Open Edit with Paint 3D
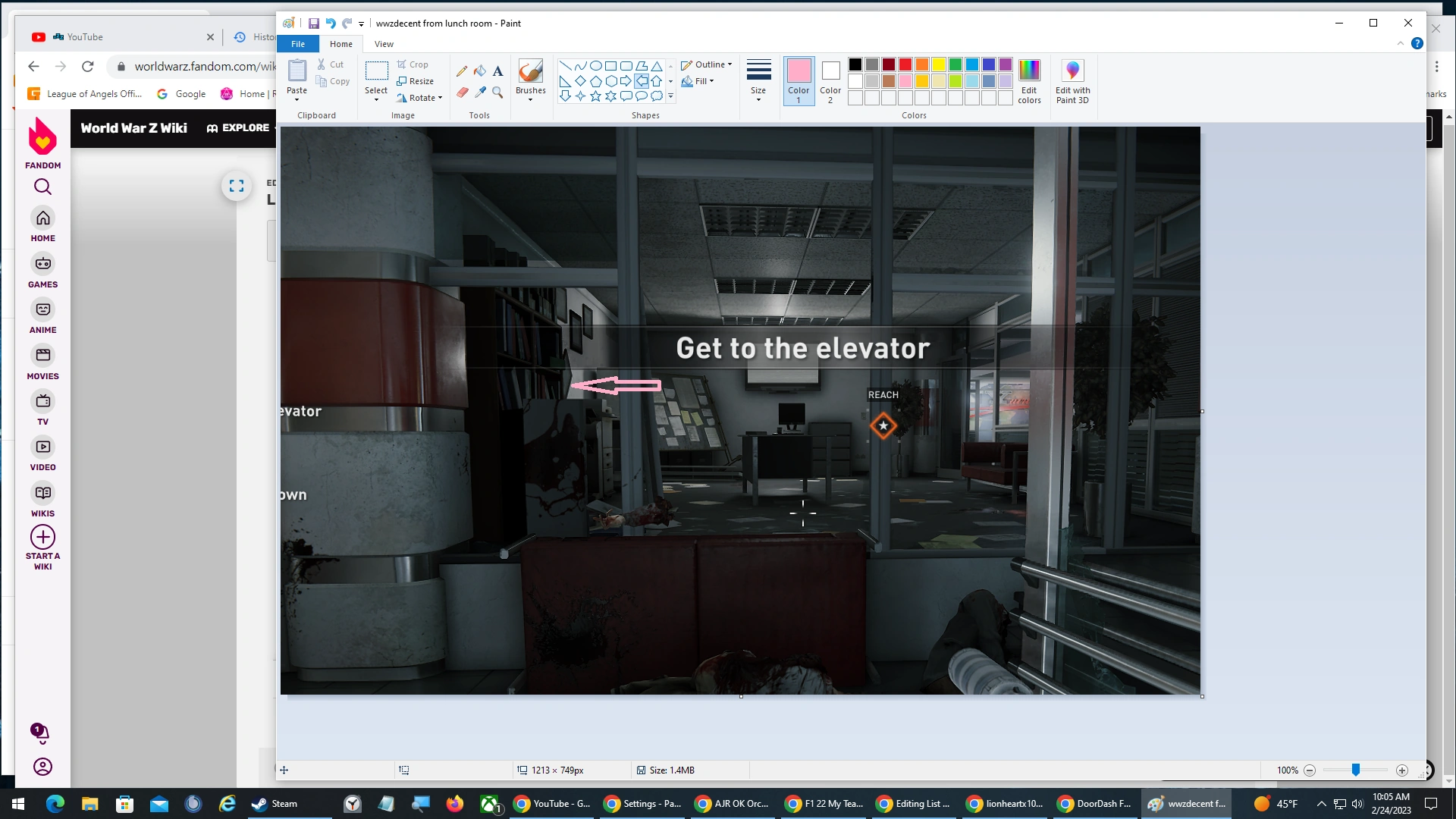 (x=1072, y=81)
